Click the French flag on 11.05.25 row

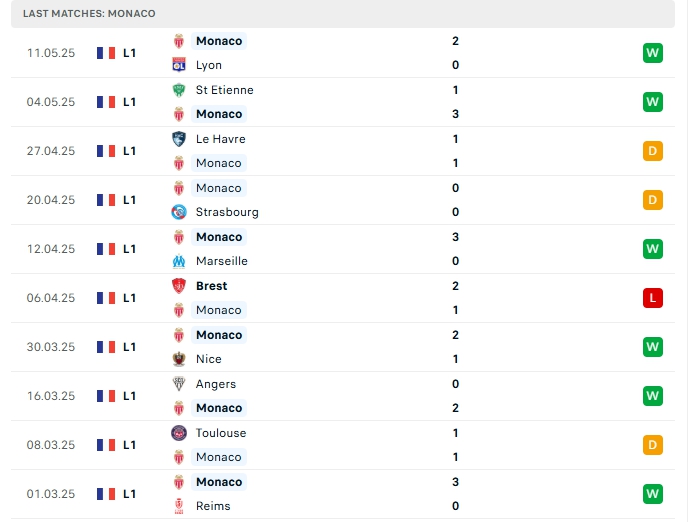pyautogui.click(x=106, y=53)
